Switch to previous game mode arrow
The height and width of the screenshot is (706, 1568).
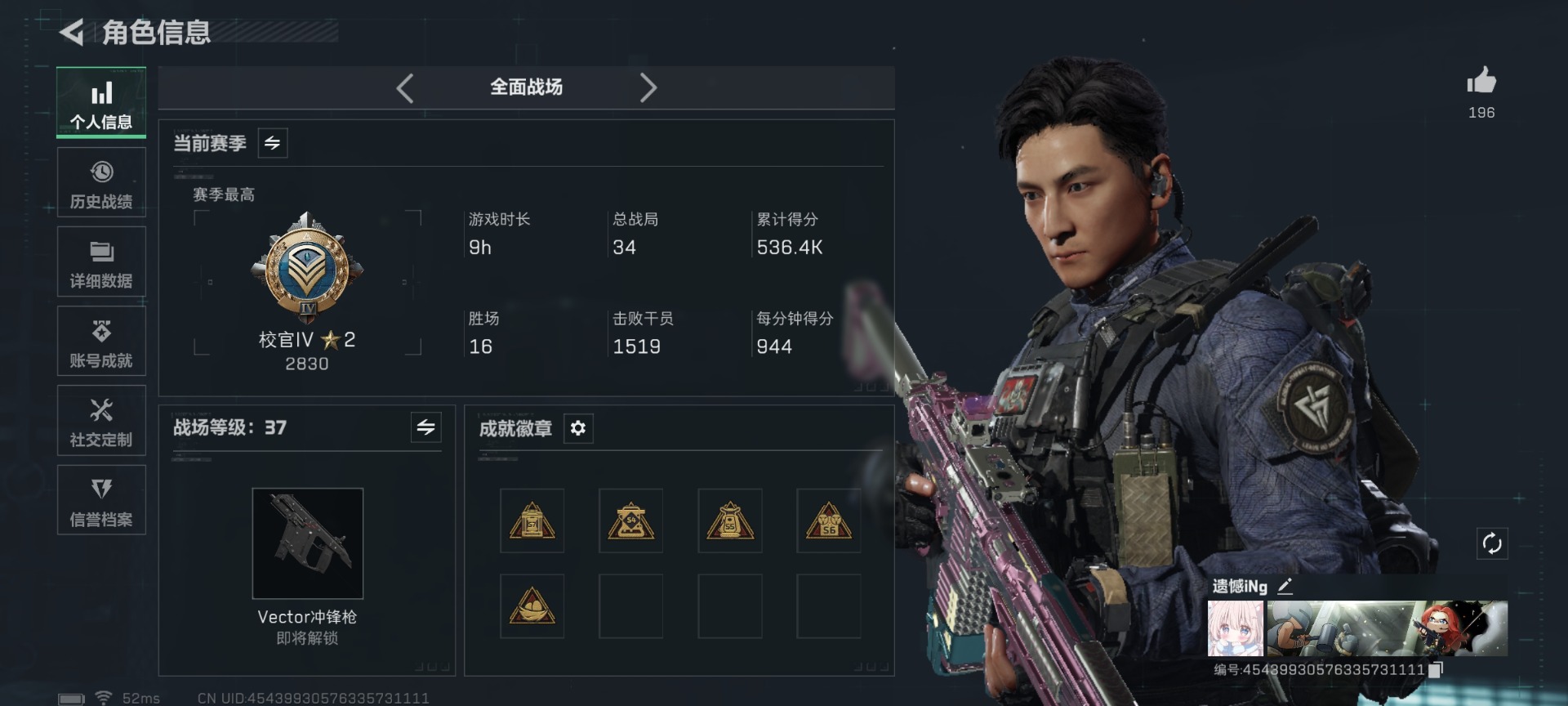tap(405, 87)
